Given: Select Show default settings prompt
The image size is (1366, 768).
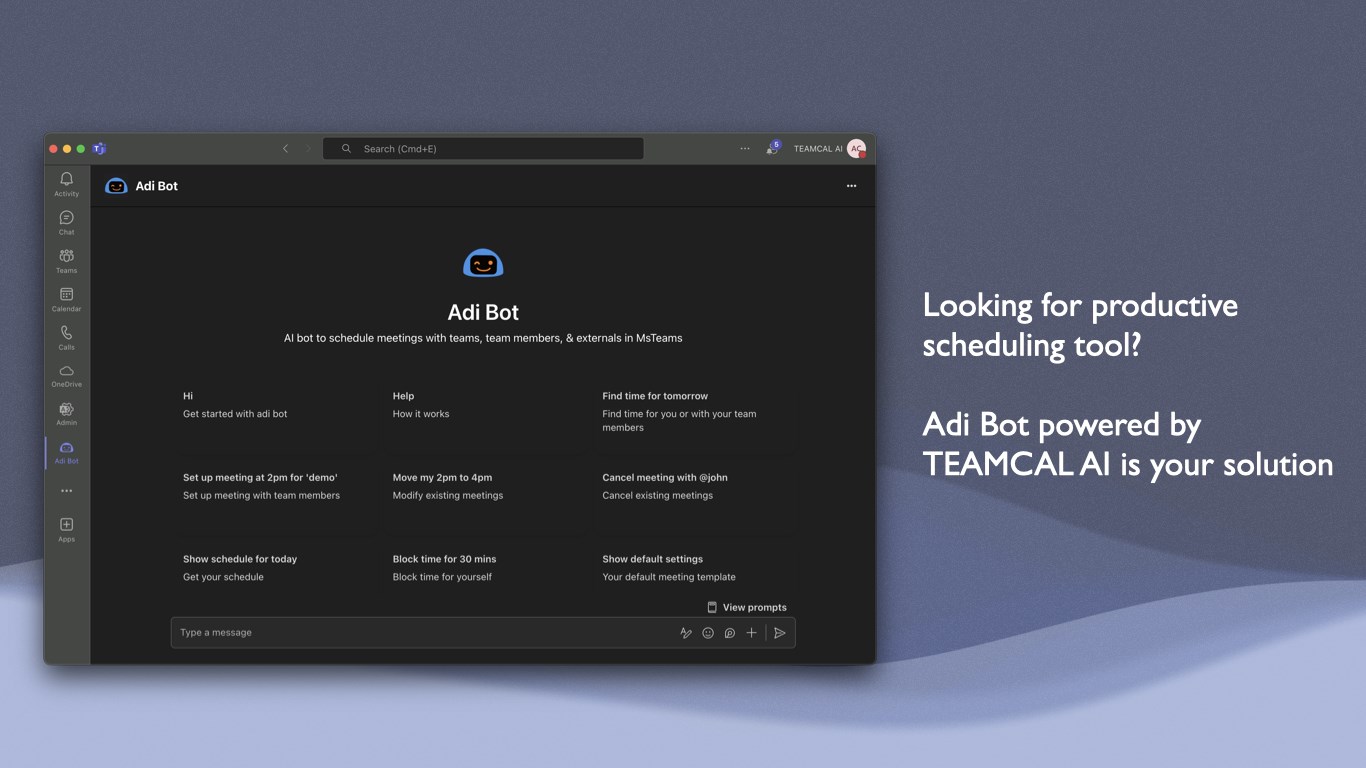Looking at the screenshot, I should pos(694,568).
